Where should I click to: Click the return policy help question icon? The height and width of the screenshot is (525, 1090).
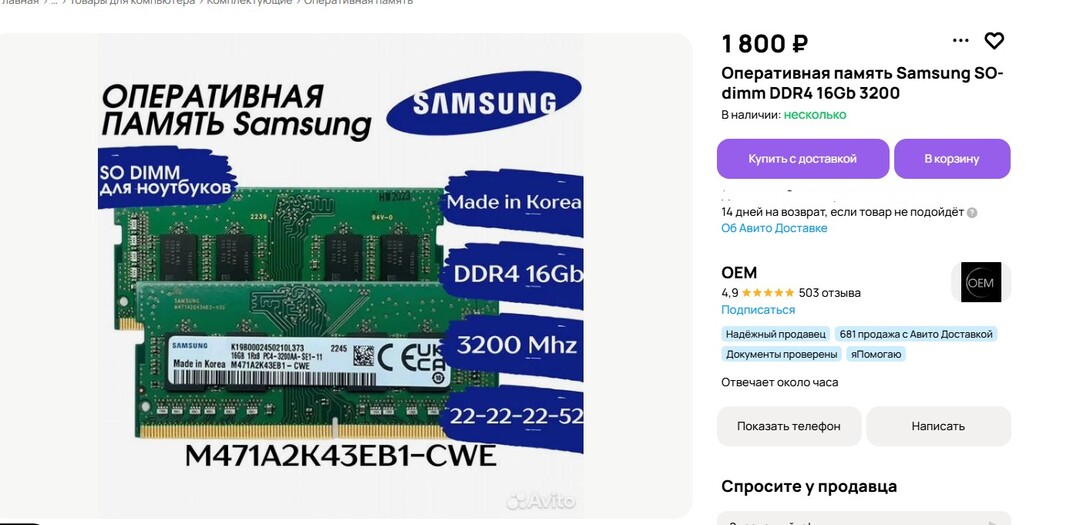coord(972,213)
